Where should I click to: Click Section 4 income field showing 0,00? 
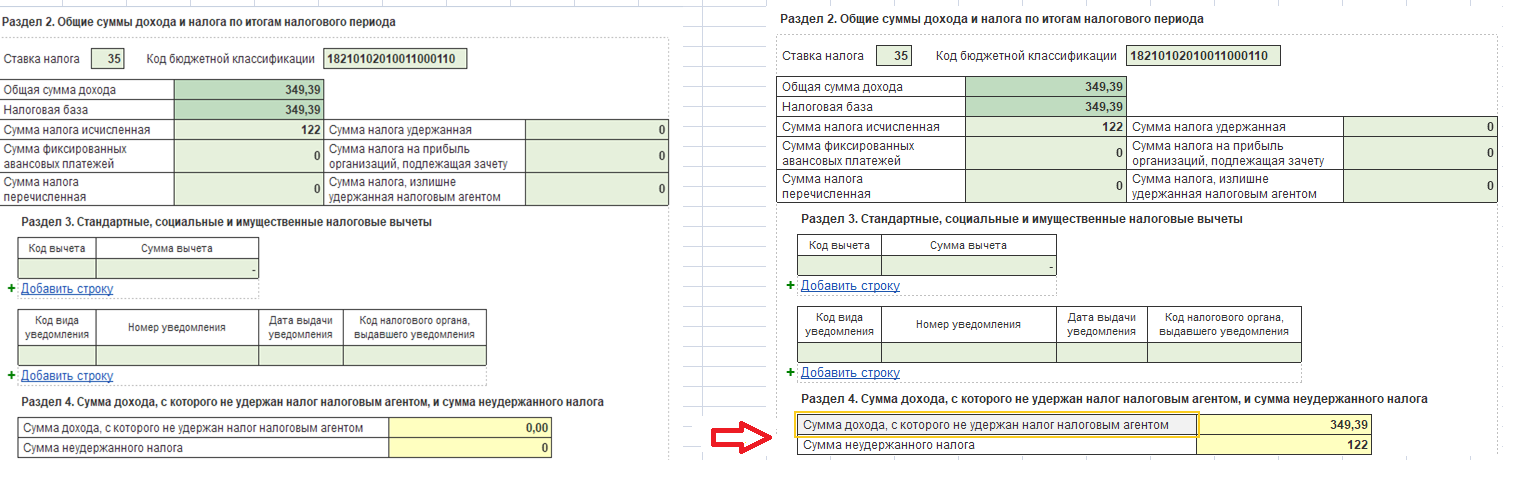click(470, 428)
